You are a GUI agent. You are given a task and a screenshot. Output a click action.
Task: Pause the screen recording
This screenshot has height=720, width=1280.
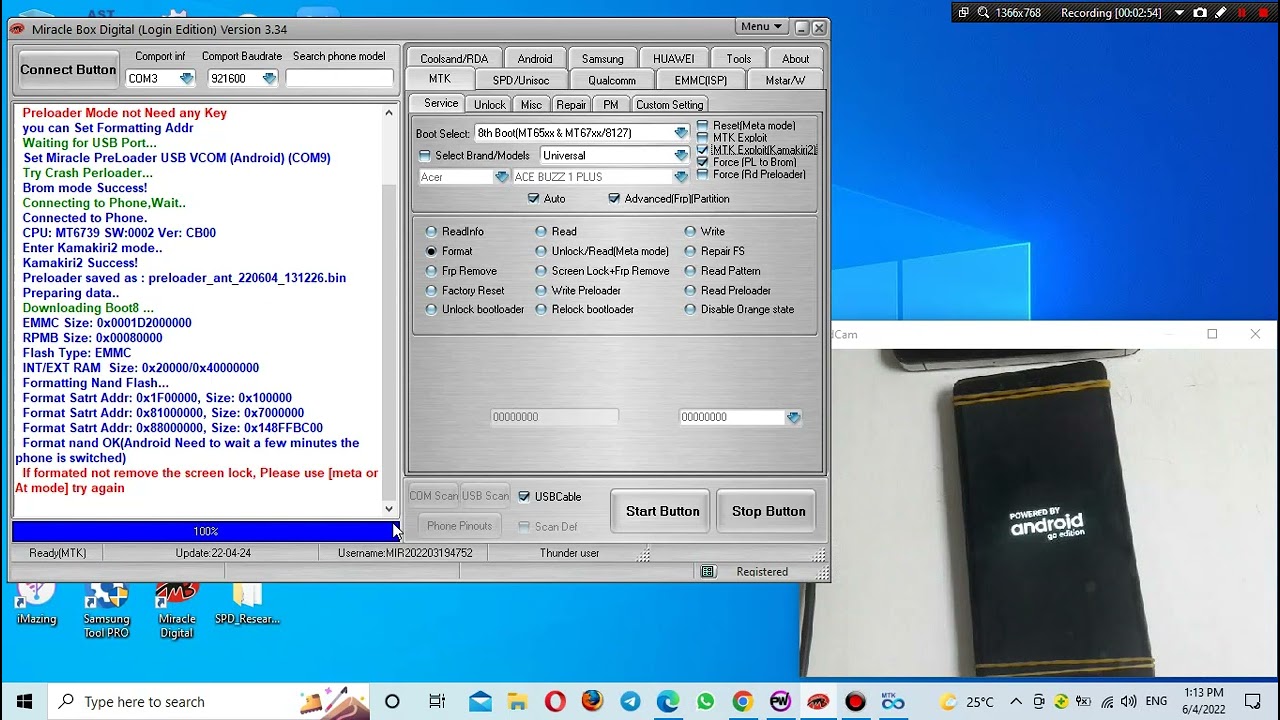tap(1242, 13)
